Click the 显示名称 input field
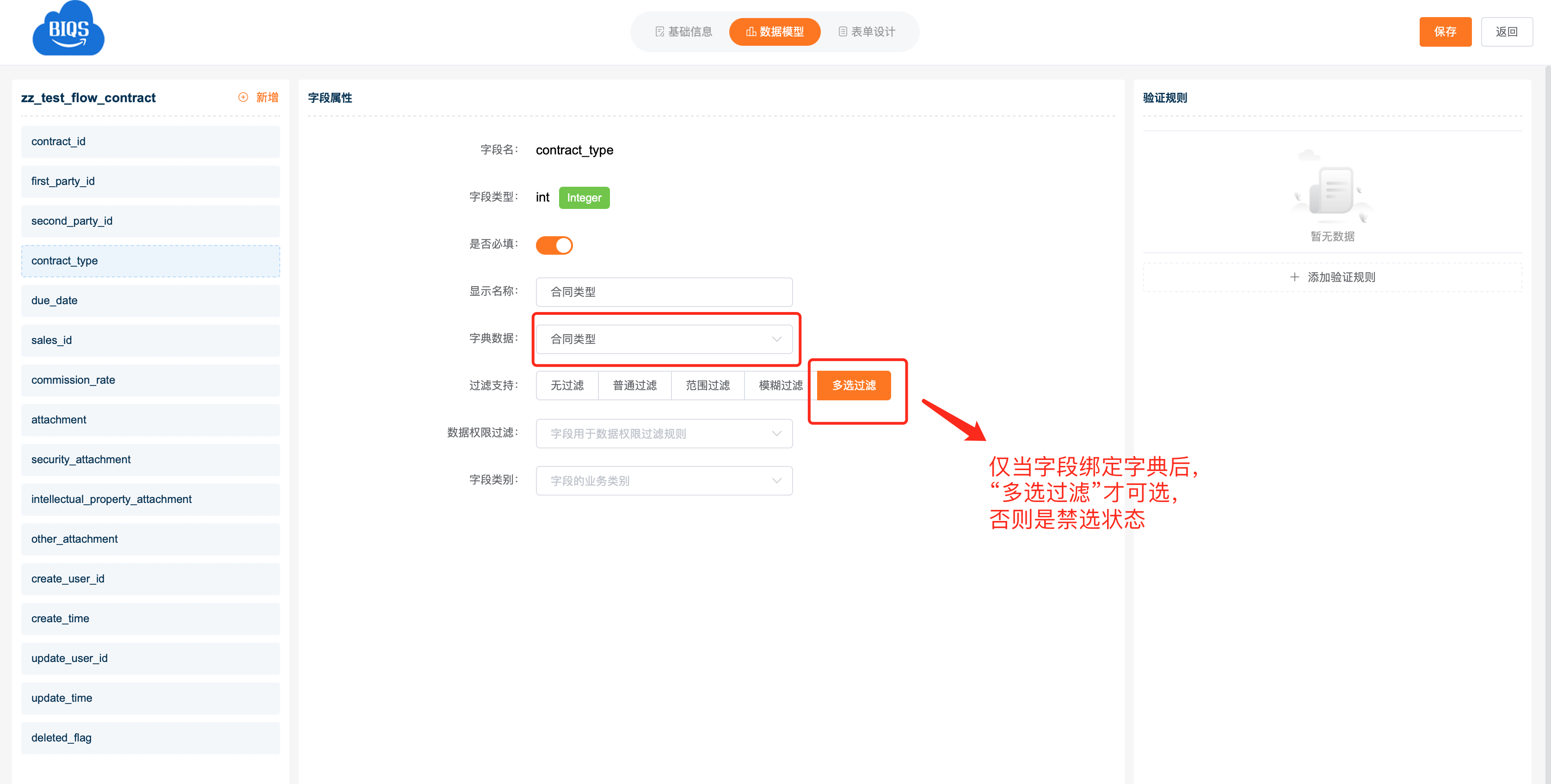 pyautogui.click(x=664, y=292)
